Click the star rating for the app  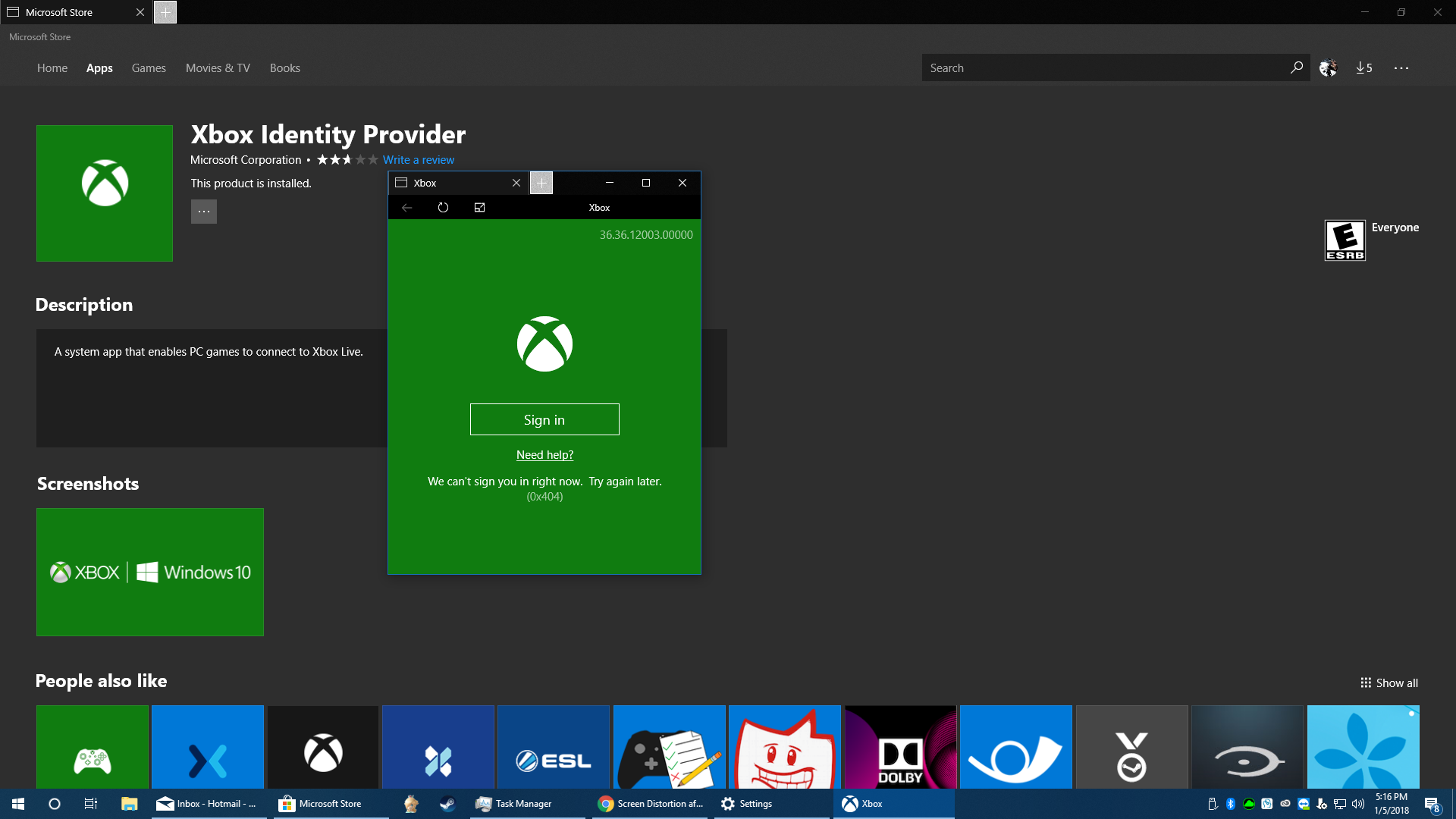(347, 160)
